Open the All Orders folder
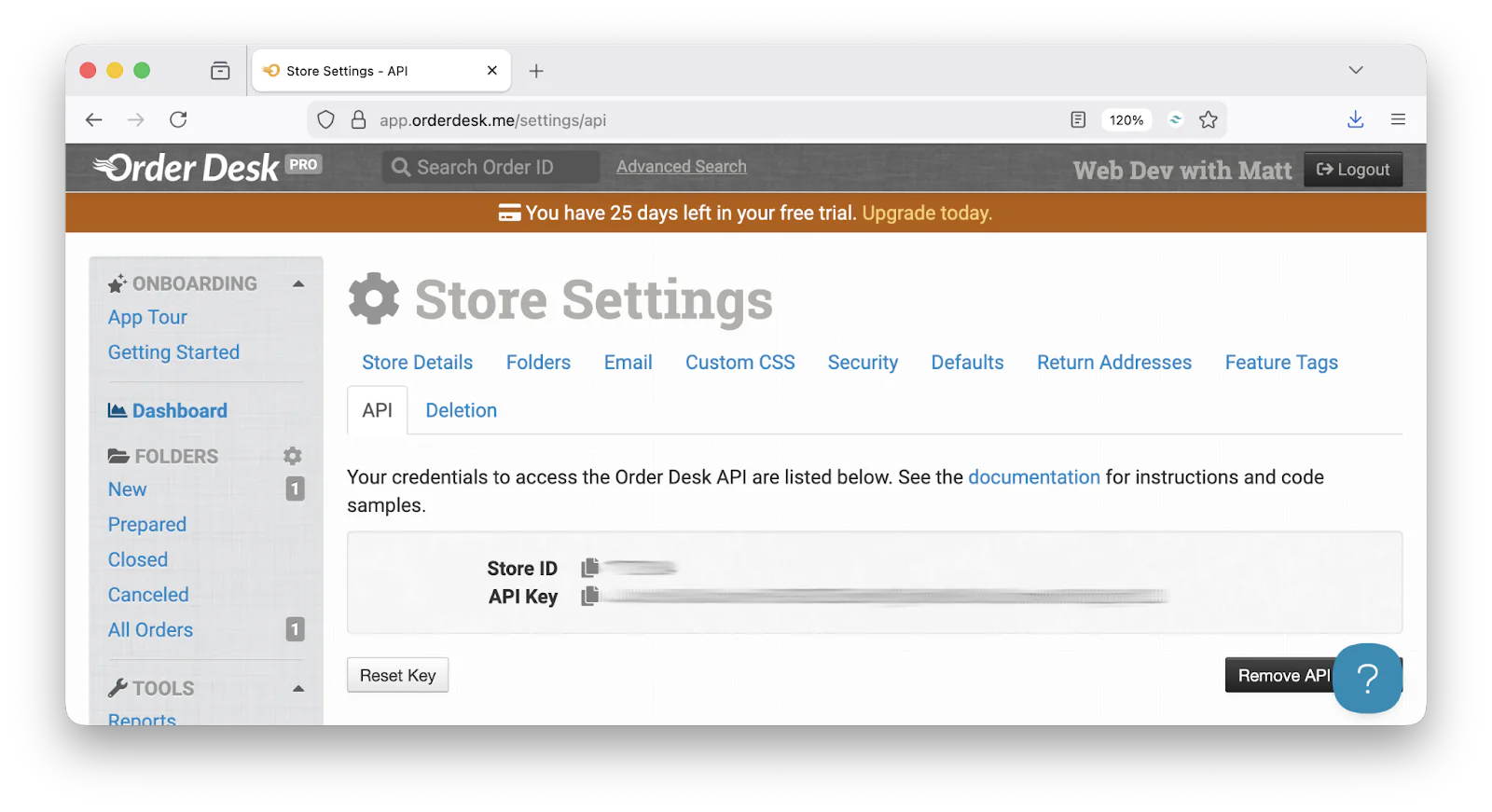The width and height of the screenshot is (1492, 812). click(x=150, y=630)
